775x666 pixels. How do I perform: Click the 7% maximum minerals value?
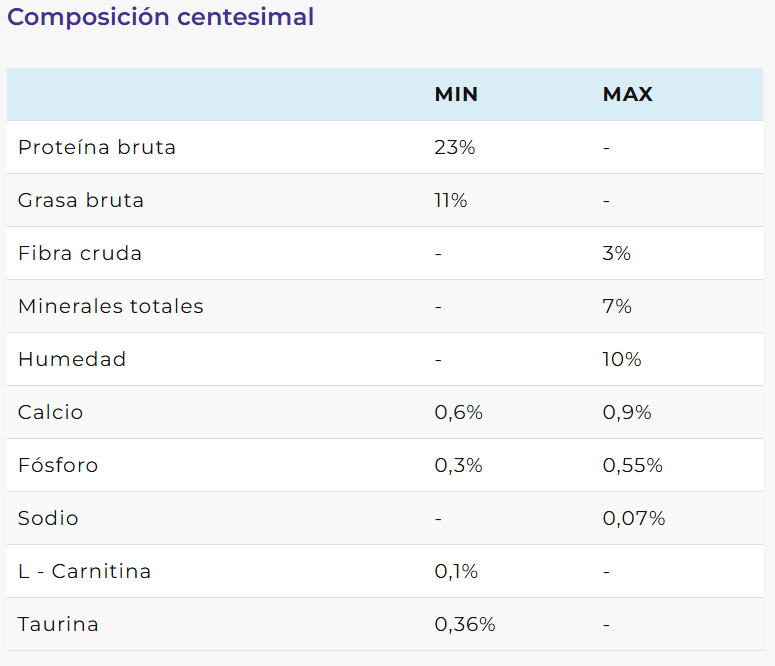[x=617, y=306]
